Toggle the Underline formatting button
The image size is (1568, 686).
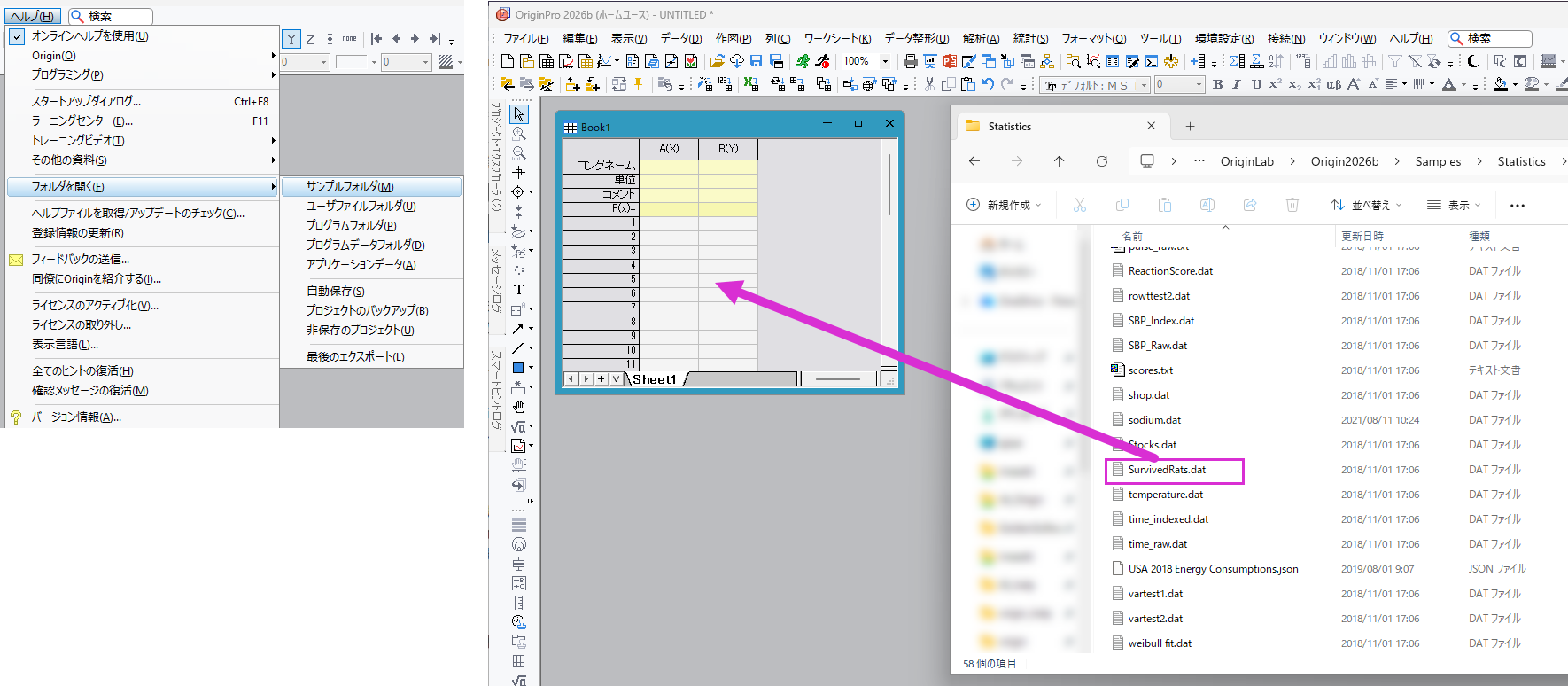tap(1256, 84)
